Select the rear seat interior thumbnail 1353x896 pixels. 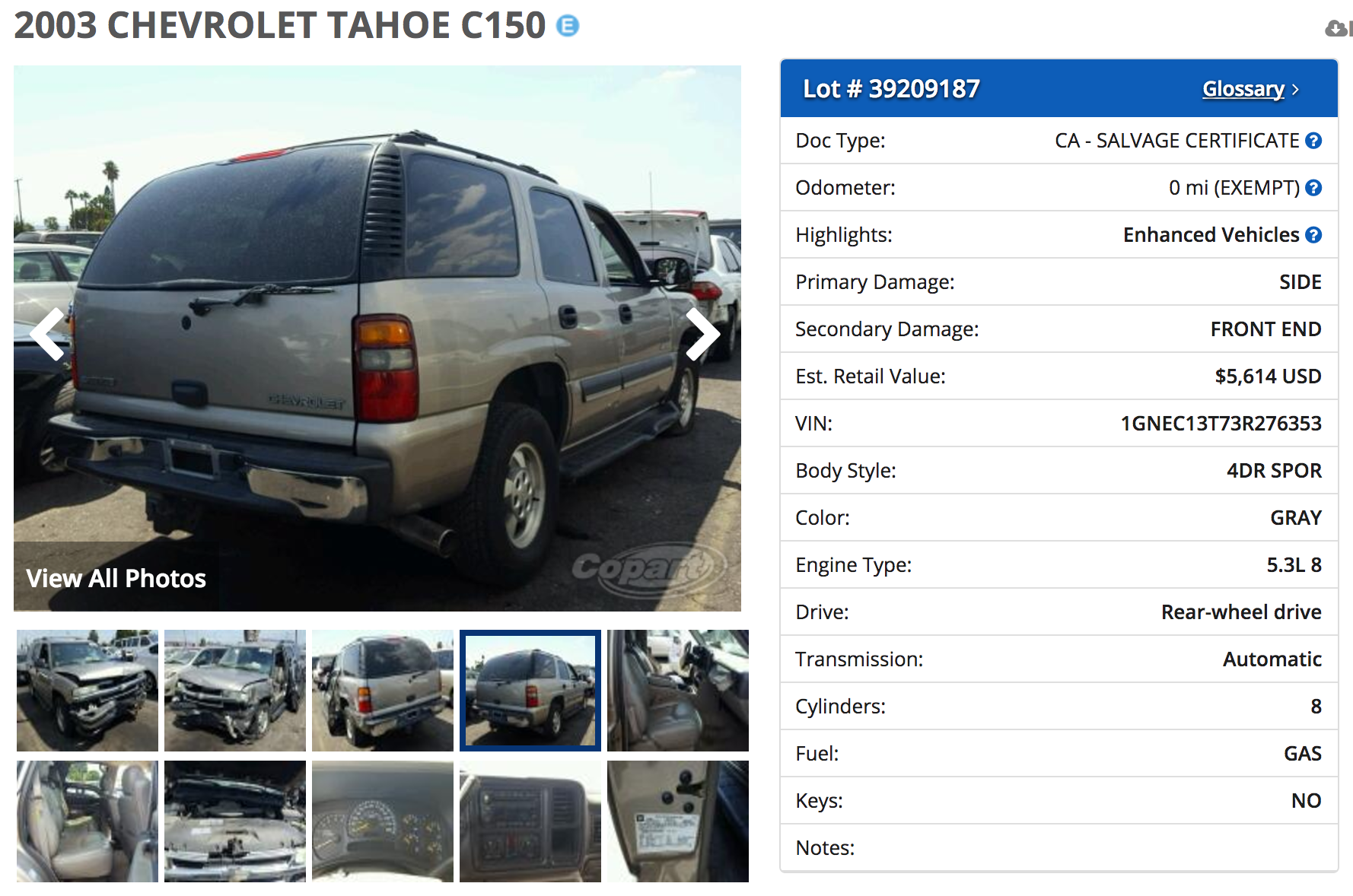coord(88,821)
